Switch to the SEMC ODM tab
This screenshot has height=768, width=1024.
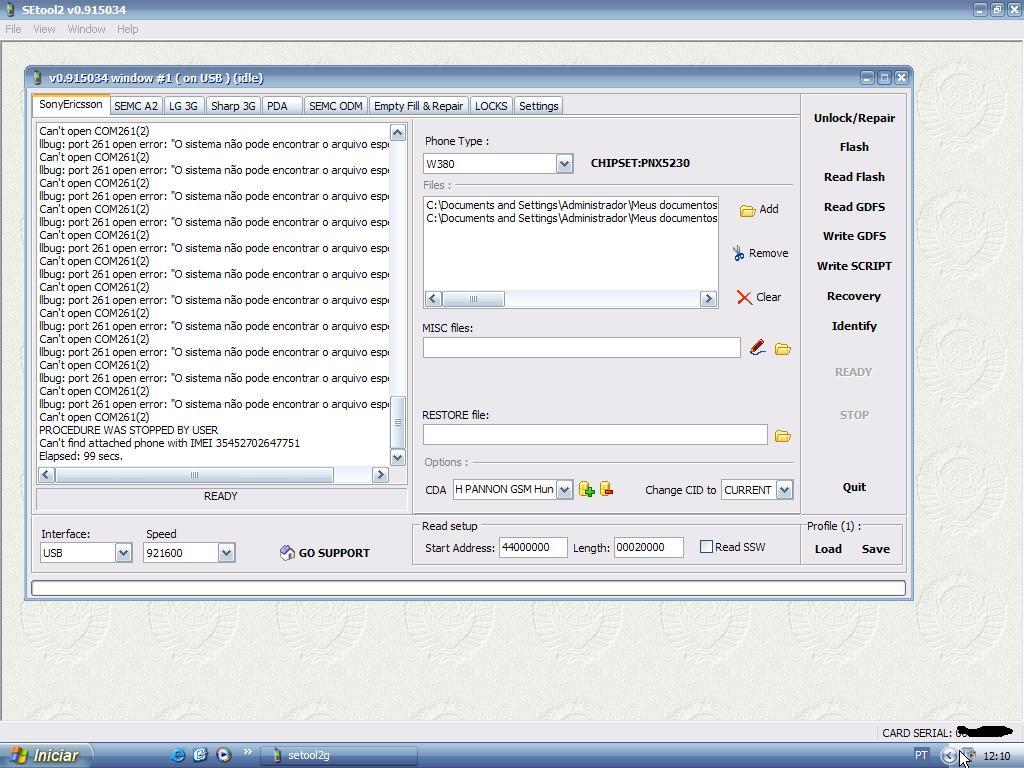tap(336, 106)
